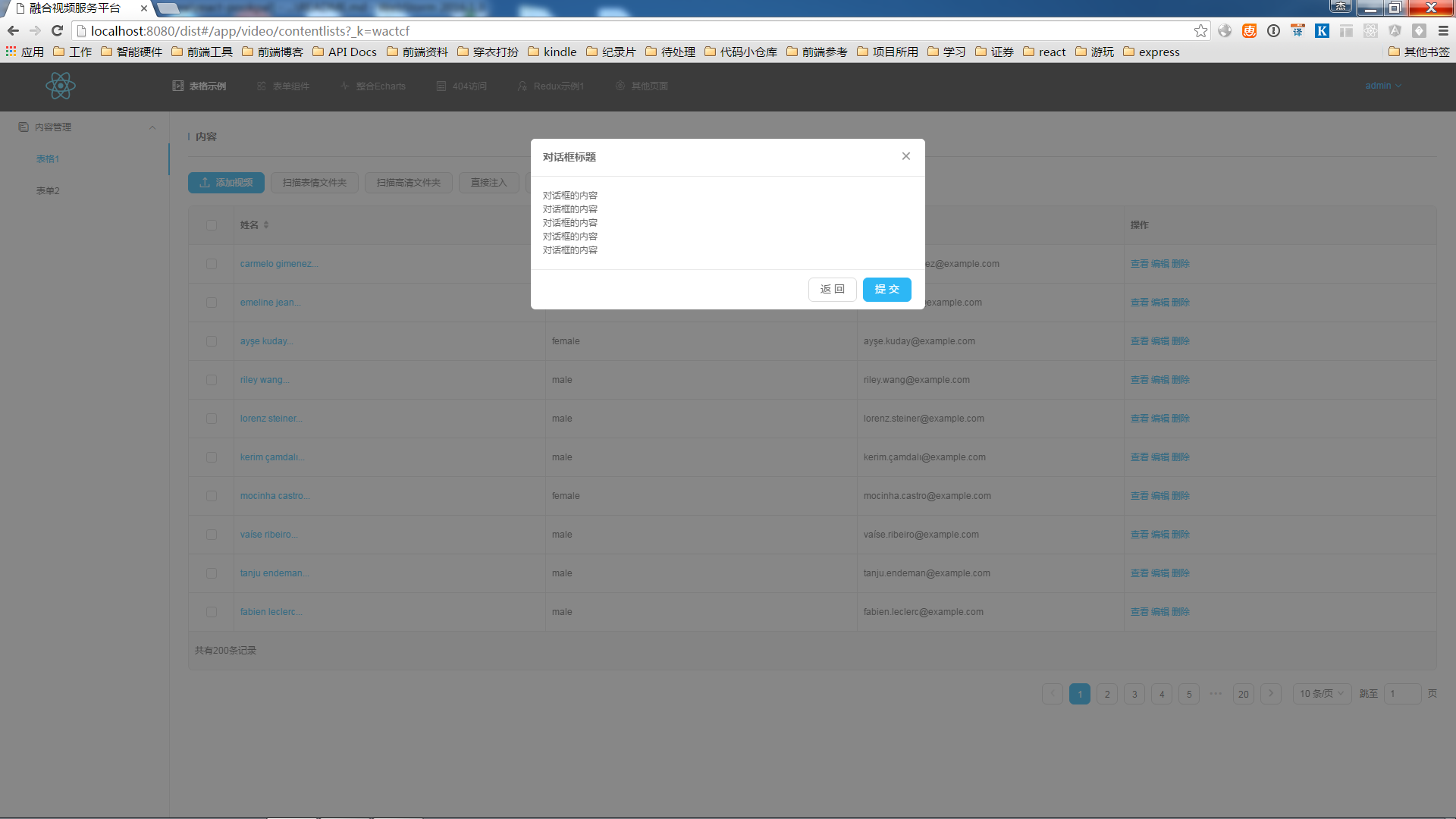This screenshot has height=819, width=1456.
Task: Toggle the select-all header checkbox
Action: coord(212,225)
